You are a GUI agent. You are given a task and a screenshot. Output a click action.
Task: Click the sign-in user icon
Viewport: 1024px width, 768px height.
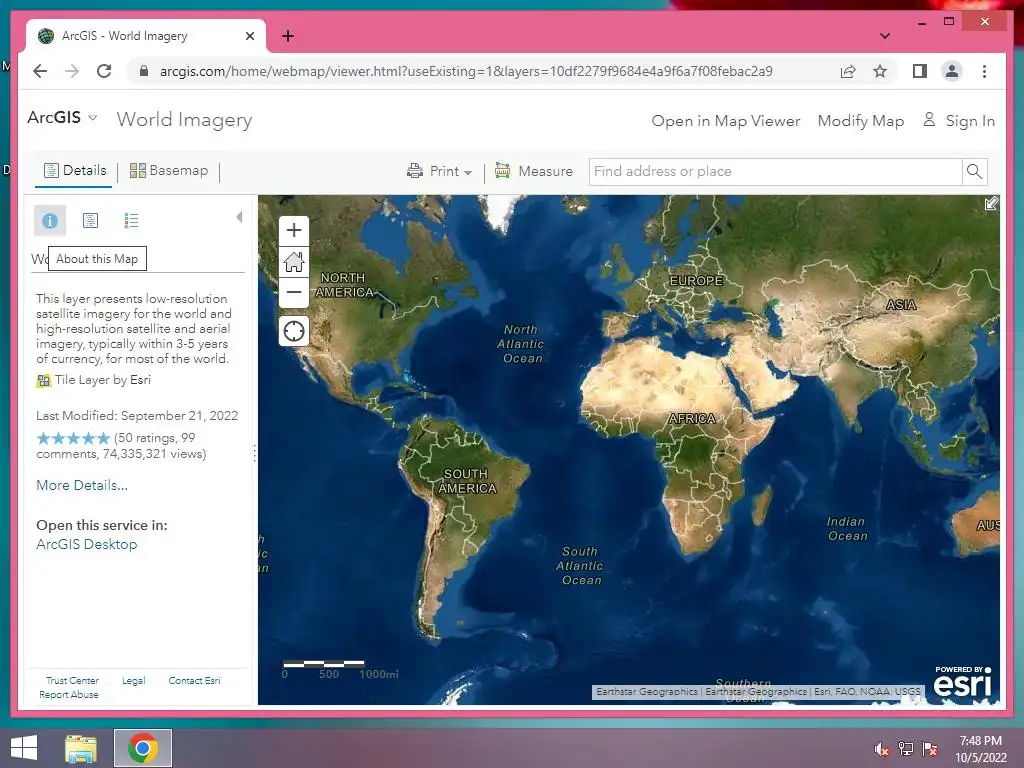(x=929, y=119)
